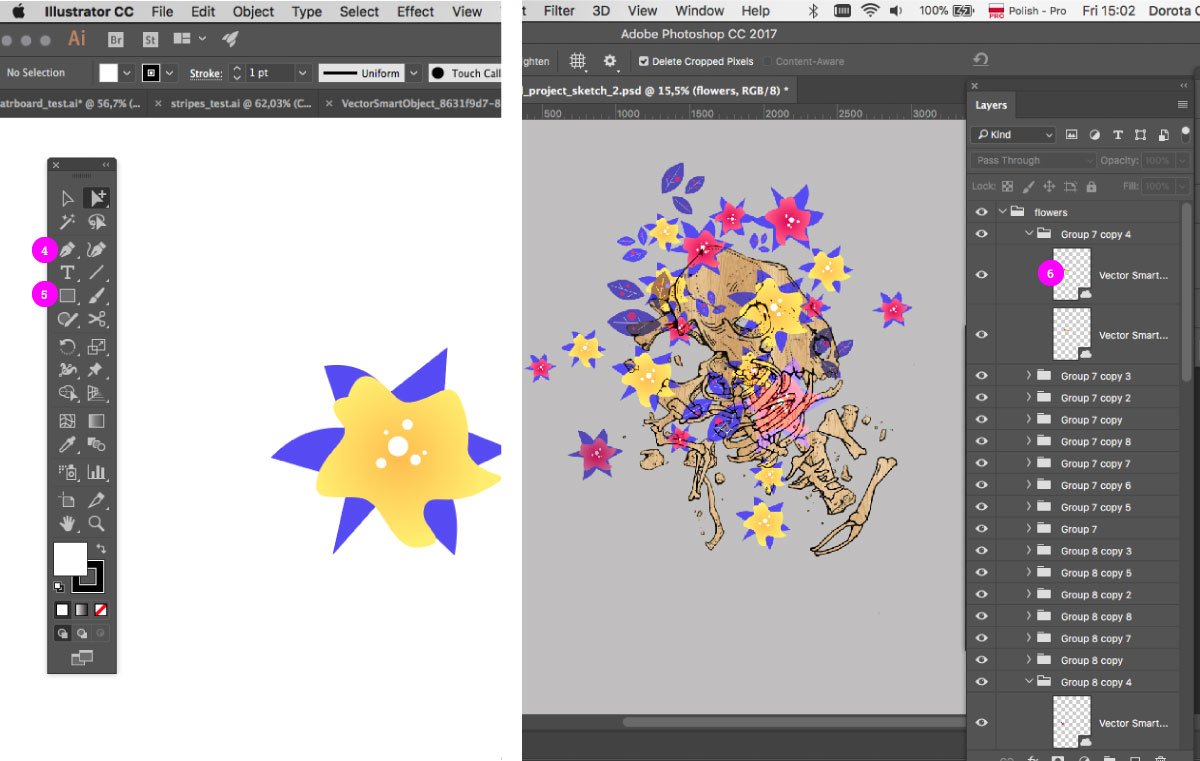
Task: Select the Type tool in Illustrator
Action: point(67,272)
